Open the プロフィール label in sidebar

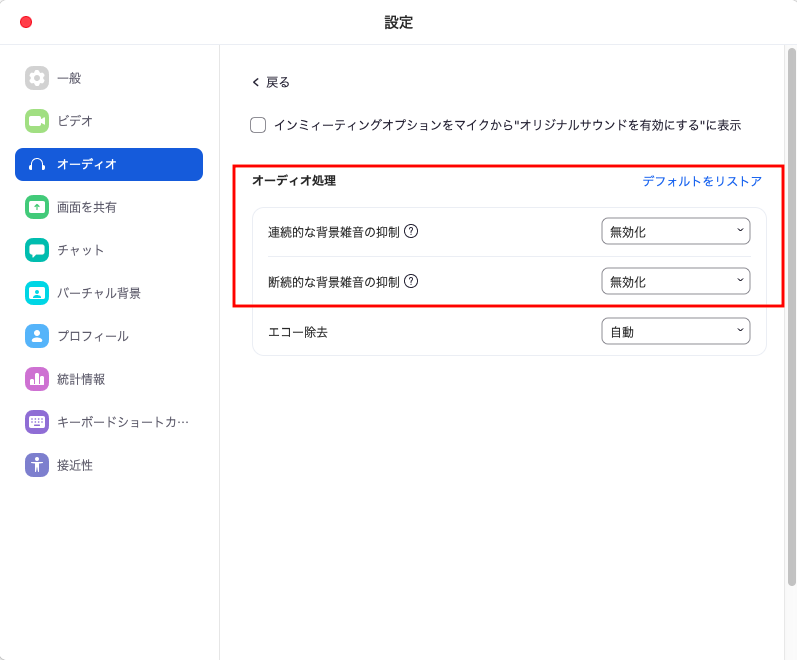pyautogui.click(x=93, y=336)
